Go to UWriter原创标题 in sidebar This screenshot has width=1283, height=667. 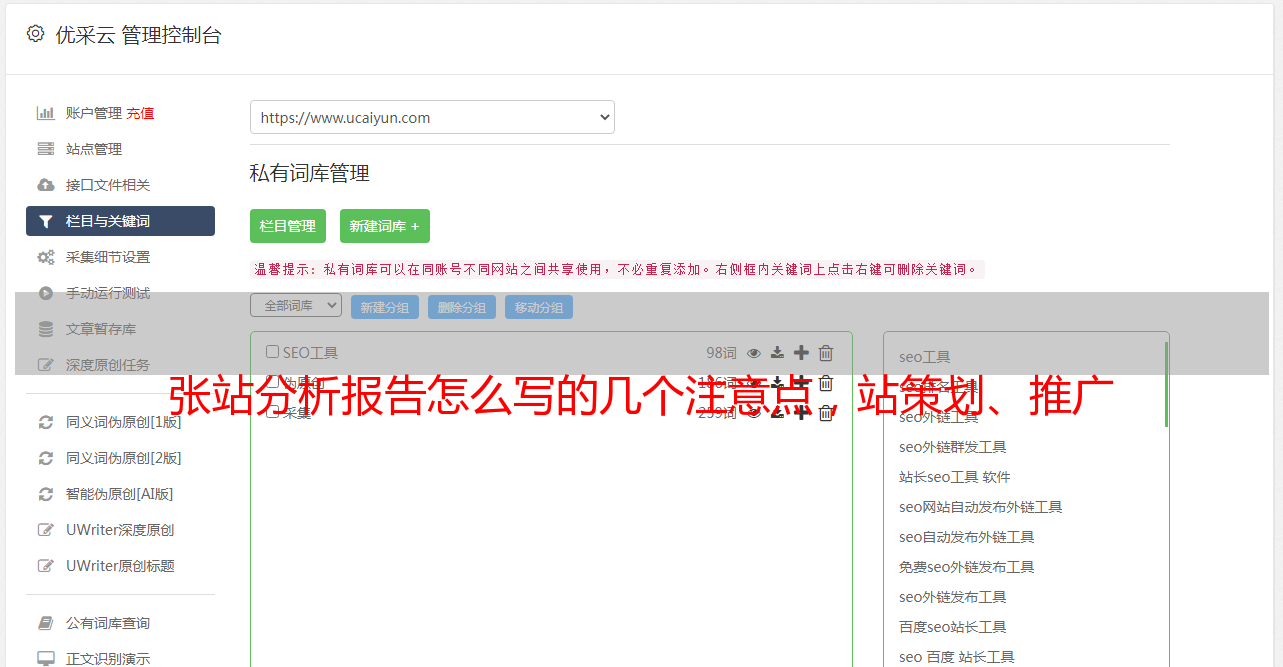point(120,566)
